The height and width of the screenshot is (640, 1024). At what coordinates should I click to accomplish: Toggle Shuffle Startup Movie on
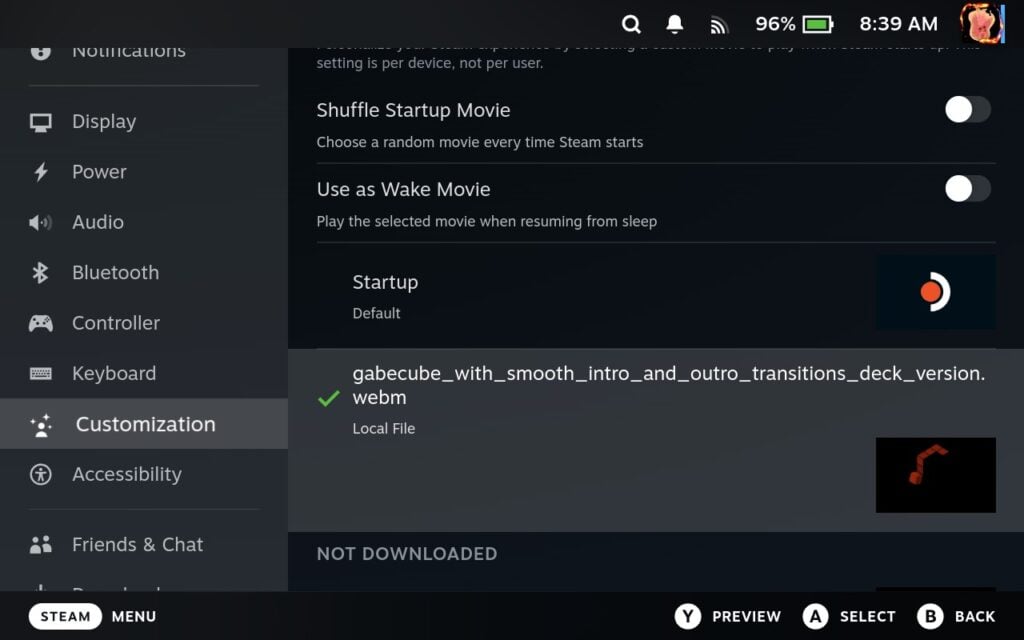click(965, 109)
